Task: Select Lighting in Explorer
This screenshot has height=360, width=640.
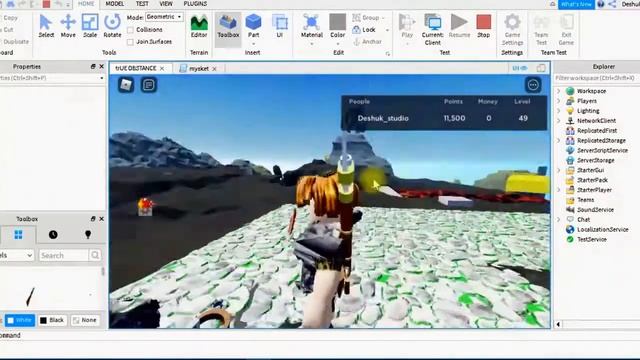Action: click(588, 111)
